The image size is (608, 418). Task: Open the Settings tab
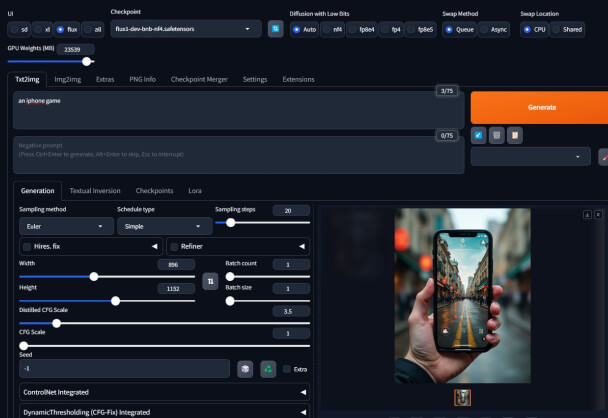click(255, 79)
